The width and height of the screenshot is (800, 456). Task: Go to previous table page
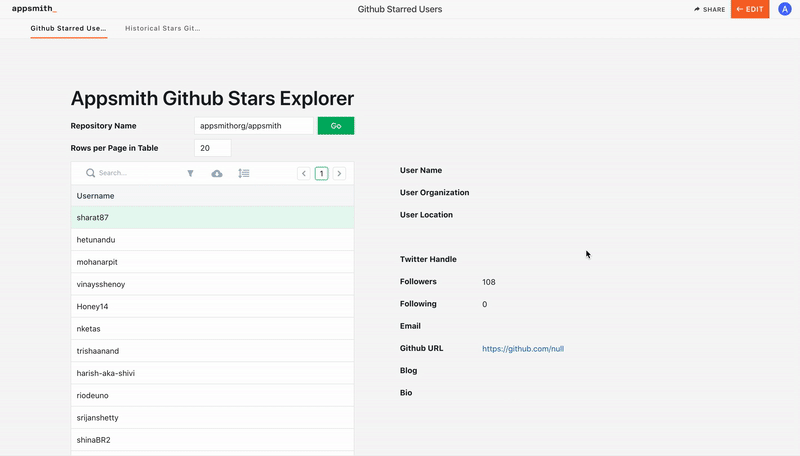click(x=304, y=173)
